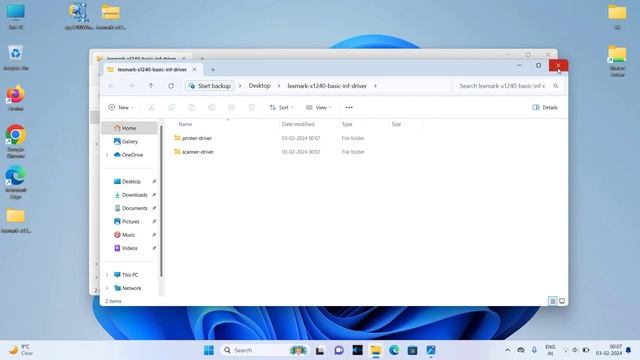Open Recycle Bin on desktop
Viewport: 640px width, 360px height.
pyautogui.click(x=16, y=58)
